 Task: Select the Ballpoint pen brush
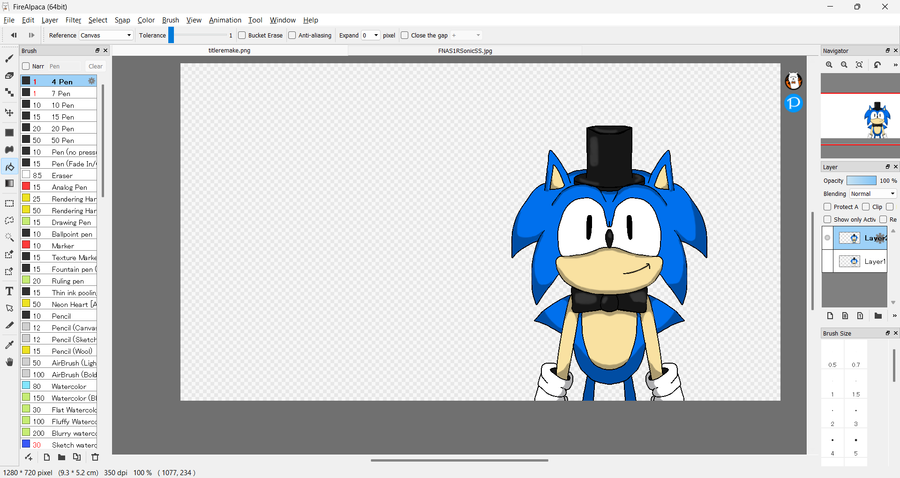(59, 234)
